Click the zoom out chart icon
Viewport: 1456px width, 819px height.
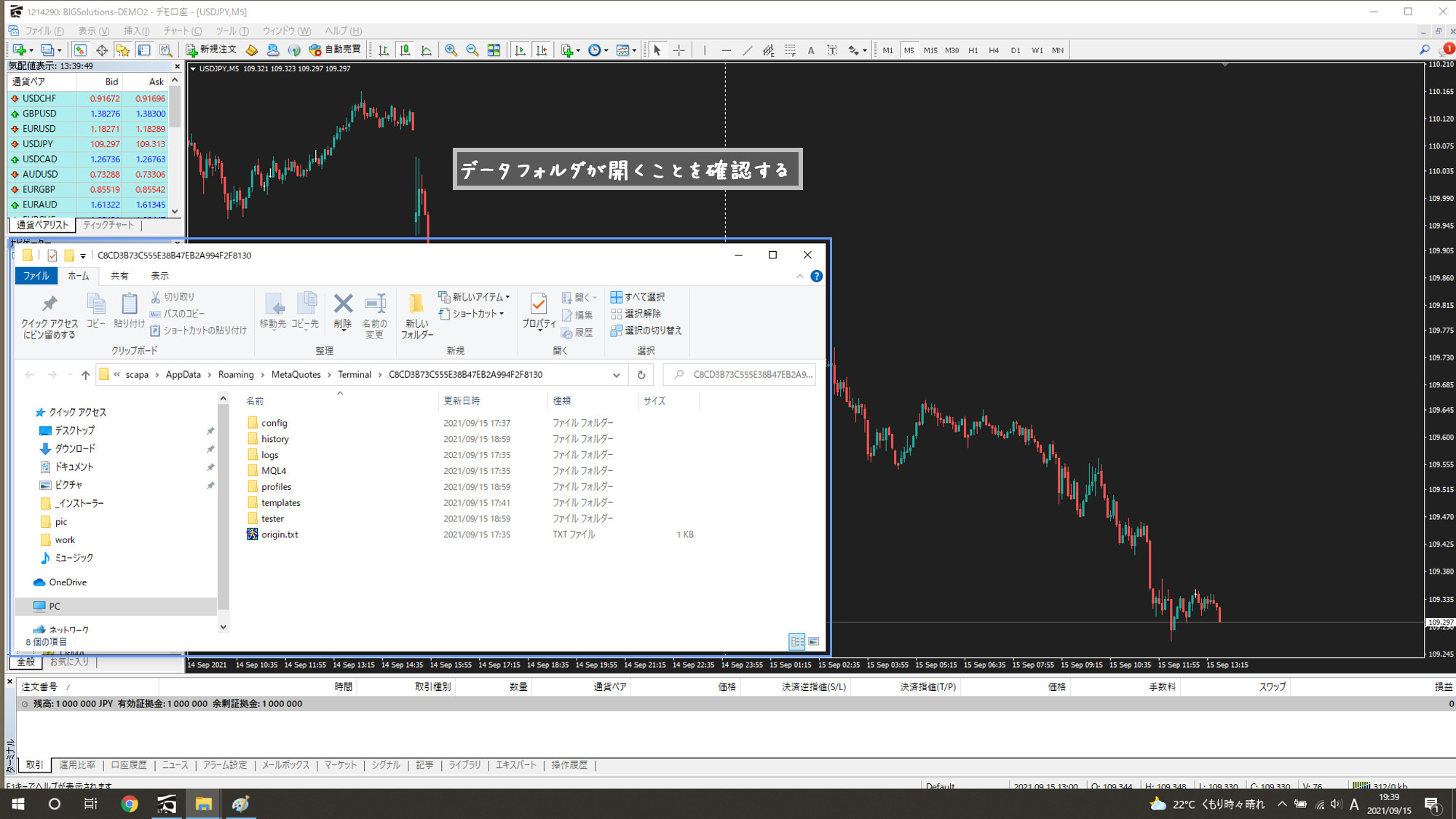click(x=472, y=50)
